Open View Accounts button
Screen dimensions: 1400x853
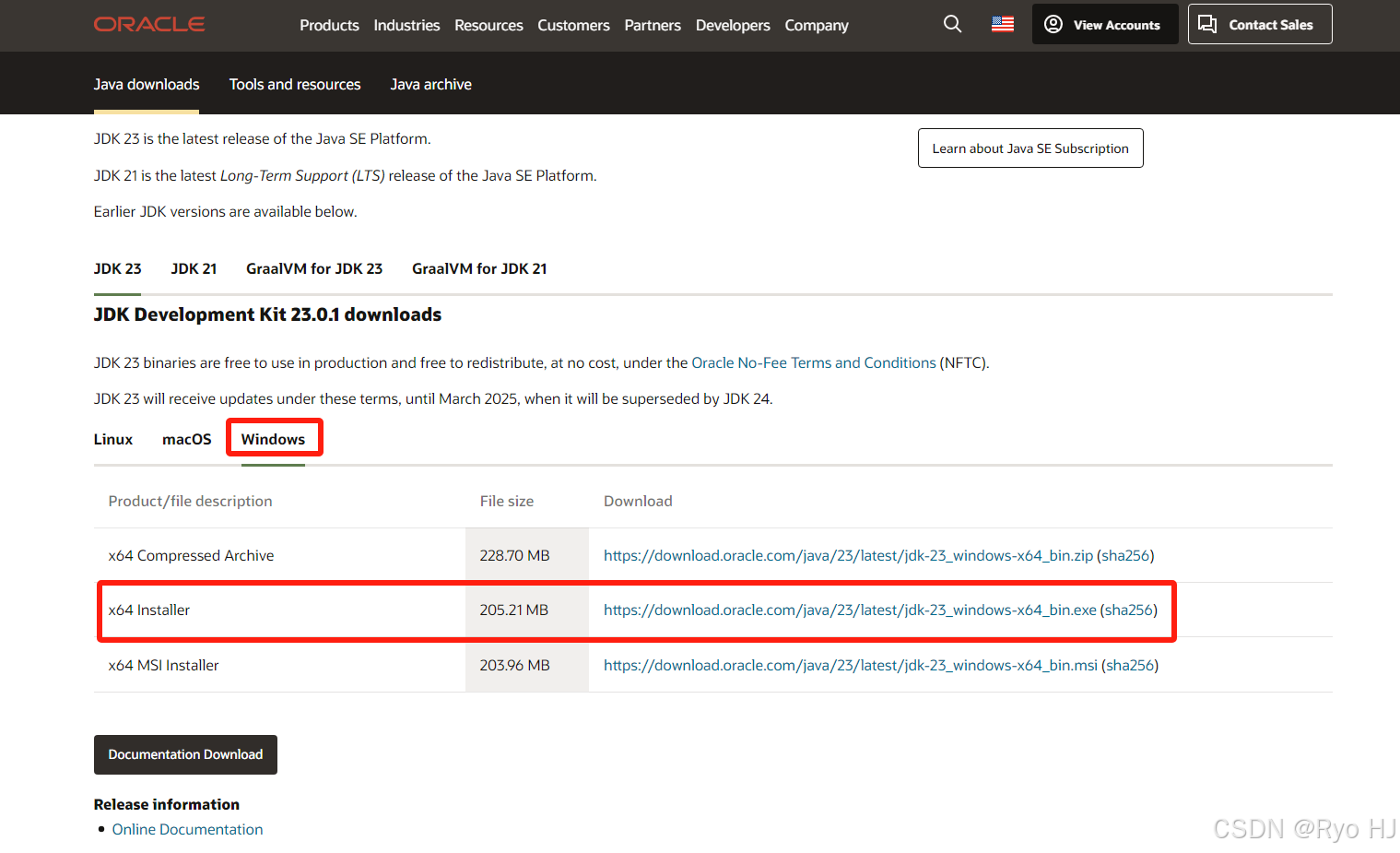click(x=1105, y=24)
